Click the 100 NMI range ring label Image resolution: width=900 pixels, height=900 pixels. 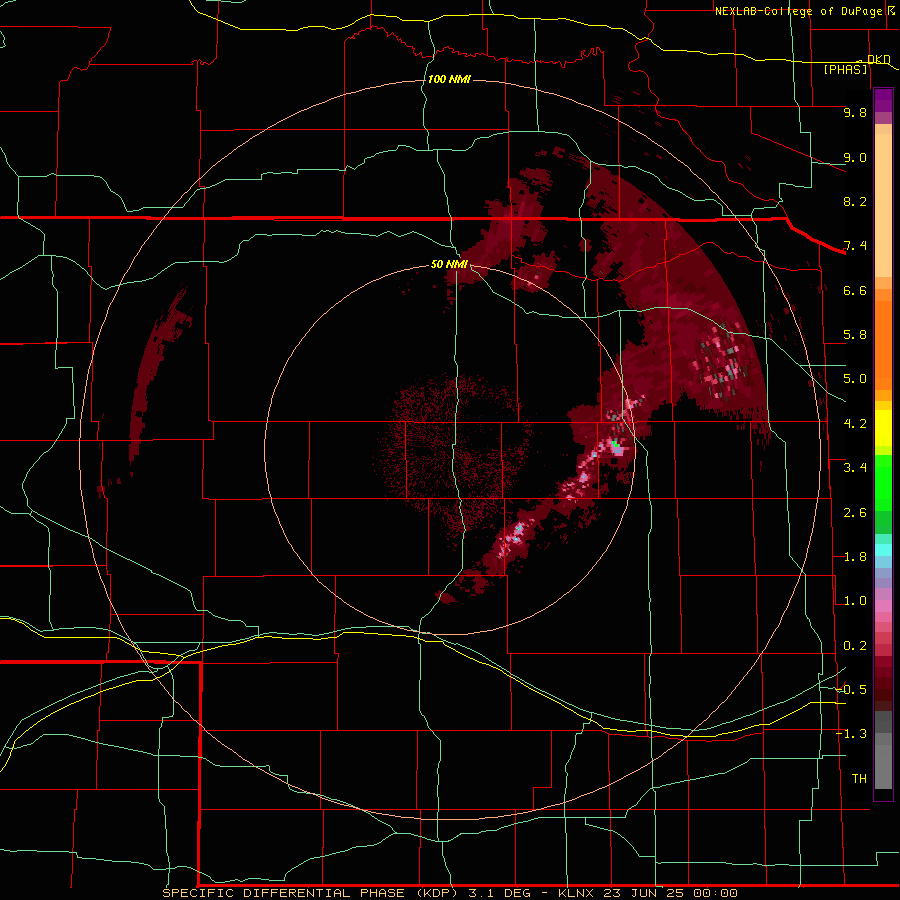(x=449, y=79)
